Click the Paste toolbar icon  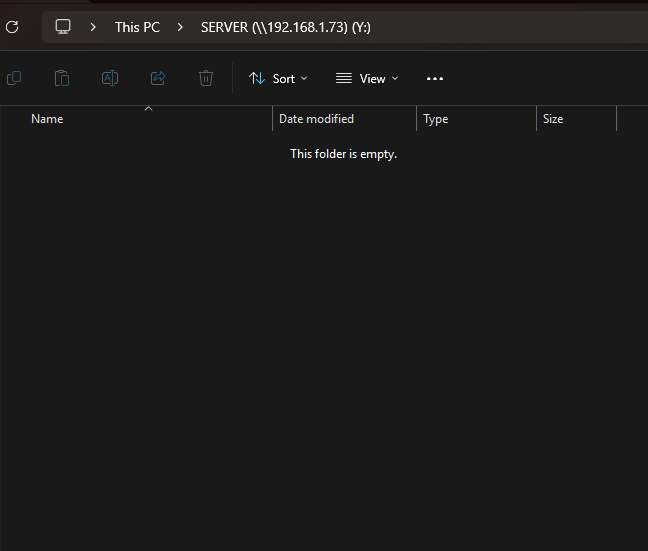(x=62, y=78)
